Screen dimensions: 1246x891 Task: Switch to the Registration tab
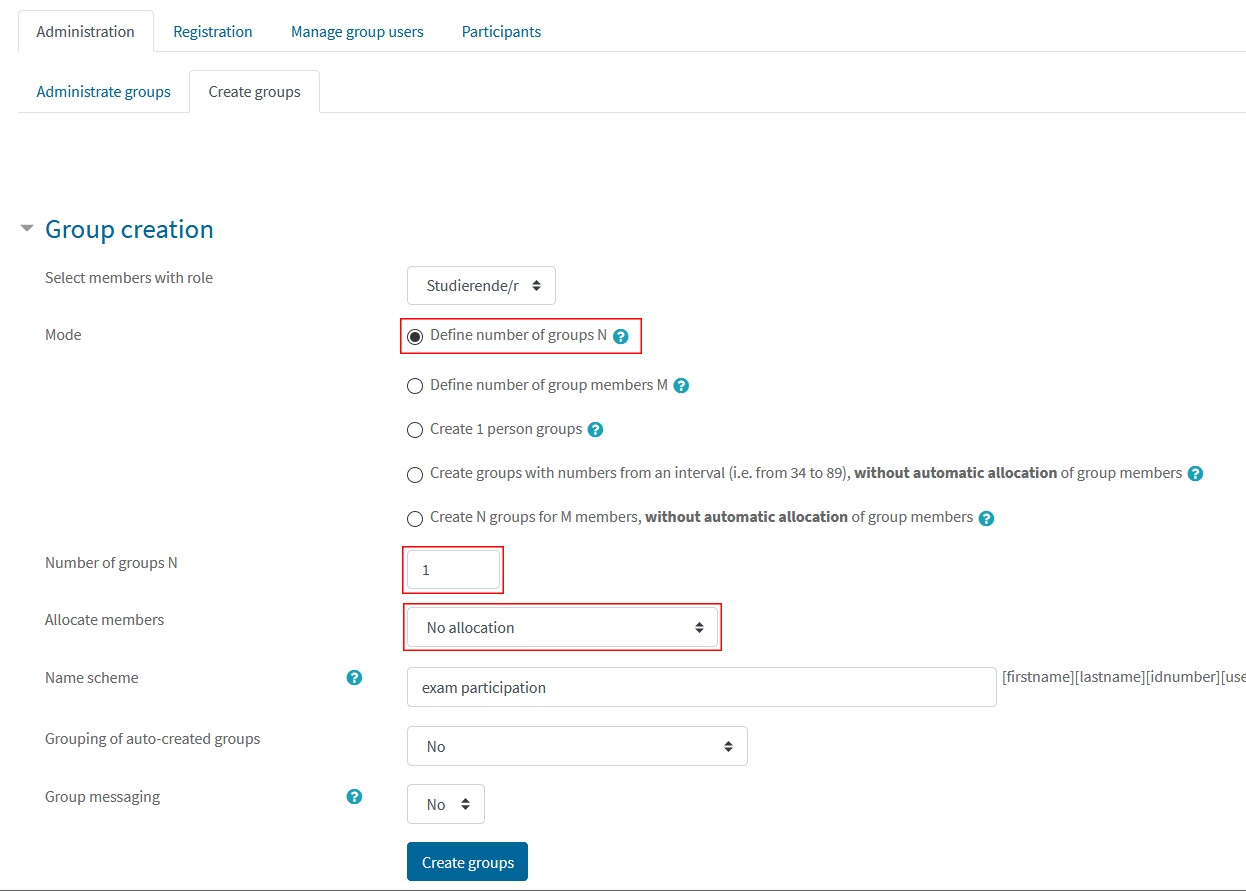(213, 31)
